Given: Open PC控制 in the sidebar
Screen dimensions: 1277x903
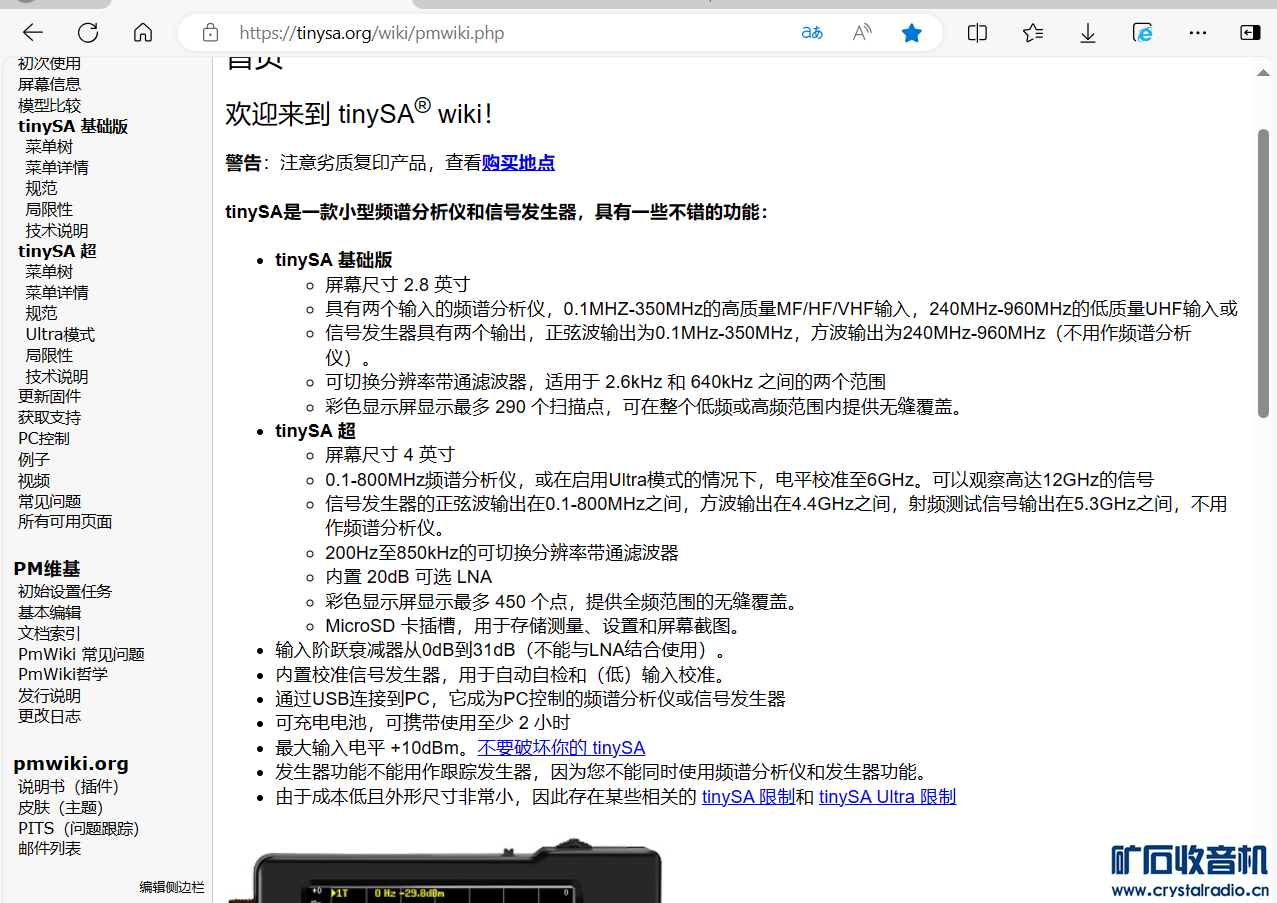Looking at the screenshot, I should click(x=44, y=439).
